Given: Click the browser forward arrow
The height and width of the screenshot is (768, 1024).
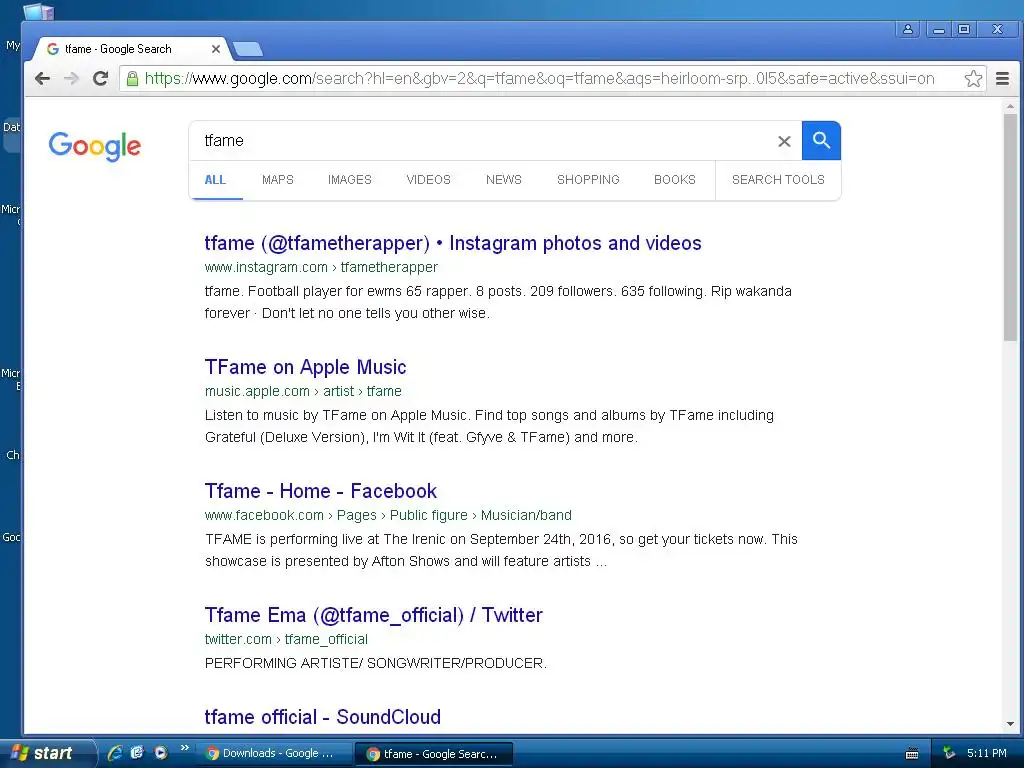Looking at the screenshot, I should pyautogui.click(x=71, y=79).
